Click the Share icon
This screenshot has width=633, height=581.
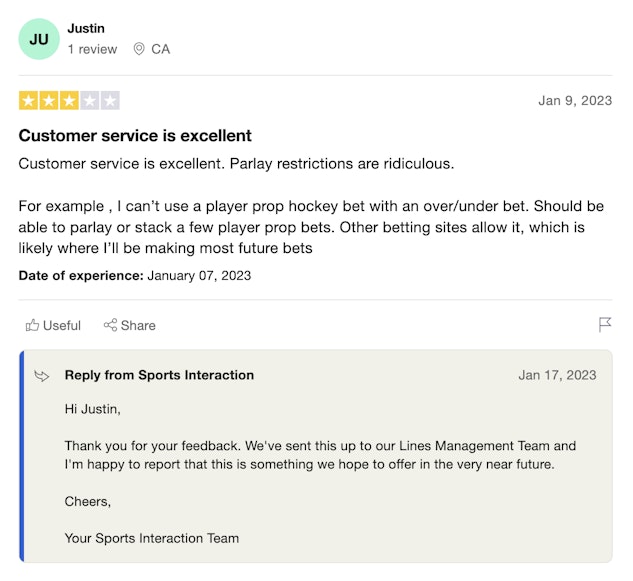coord(110,325)
